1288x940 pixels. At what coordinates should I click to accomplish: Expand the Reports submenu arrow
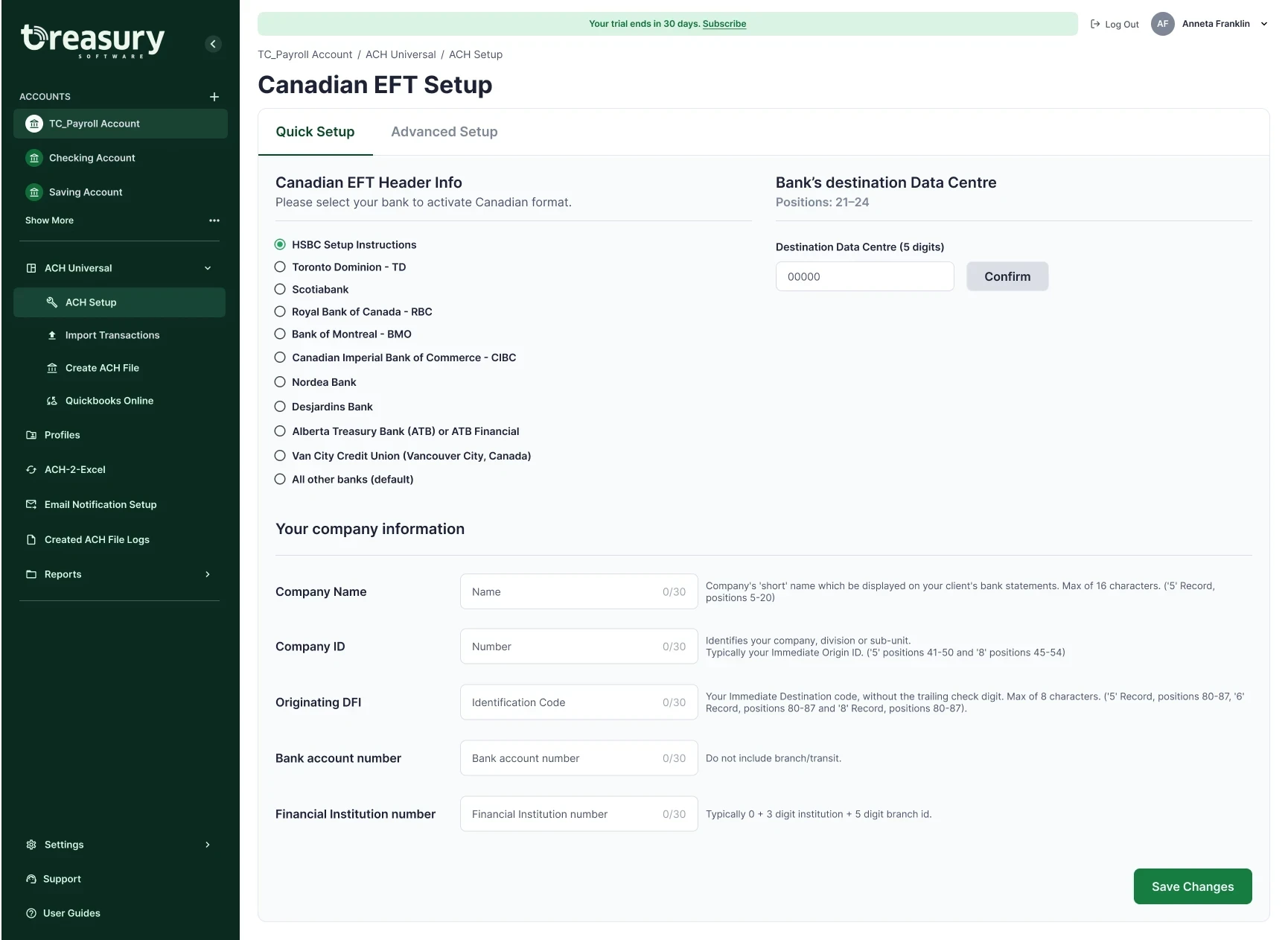click(x=208, y=574)
